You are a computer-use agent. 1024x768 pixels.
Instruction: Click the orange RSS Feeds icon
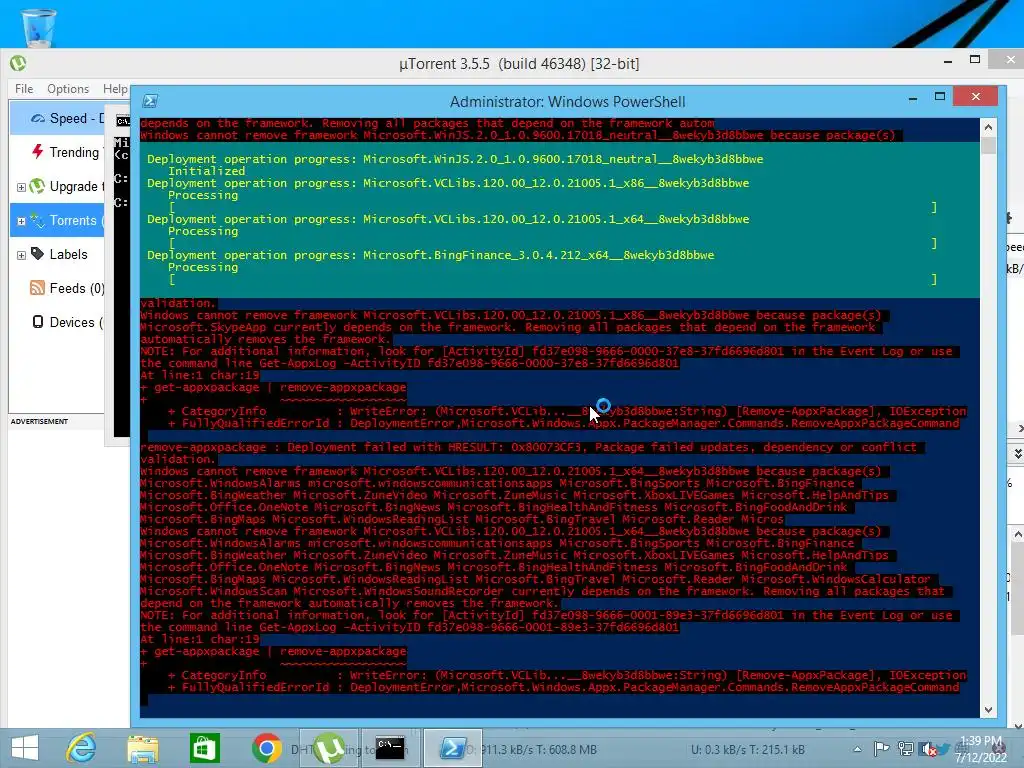pyautogui.click(x=37, y=288)
